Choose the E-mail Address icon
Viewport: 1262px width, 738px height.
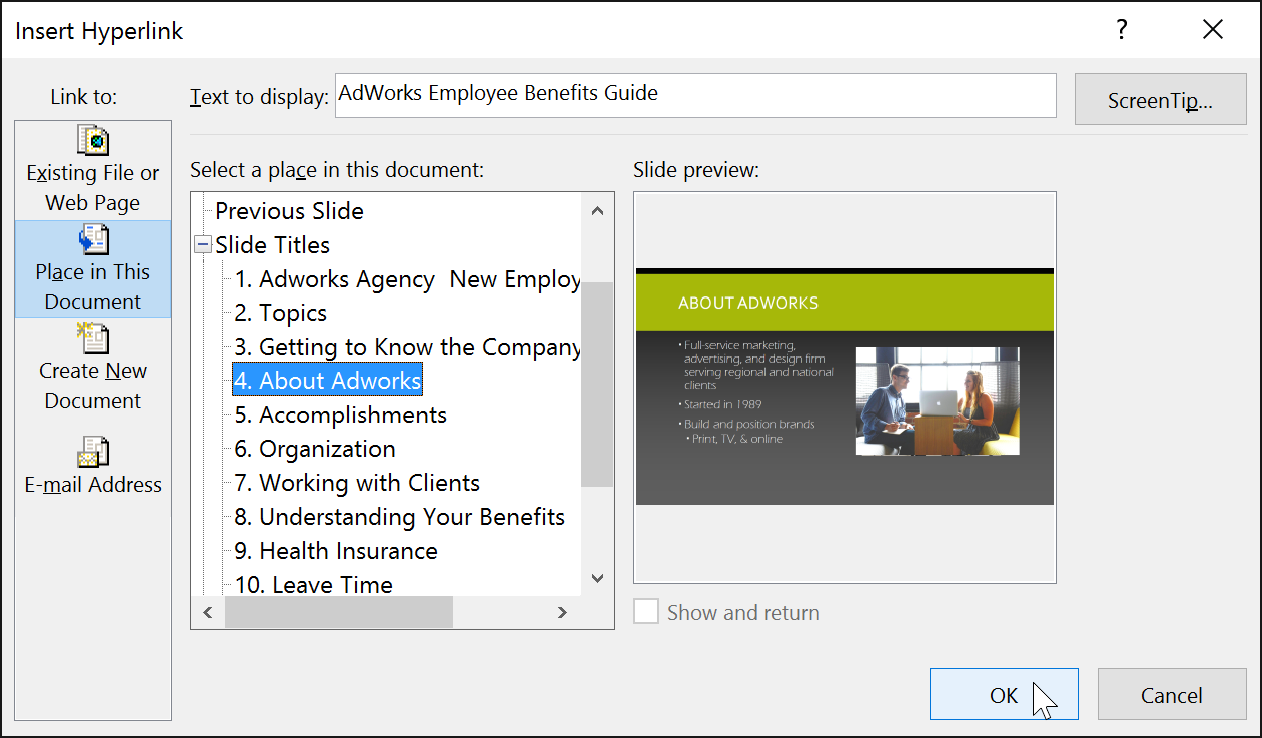click(x=93, y=453)
